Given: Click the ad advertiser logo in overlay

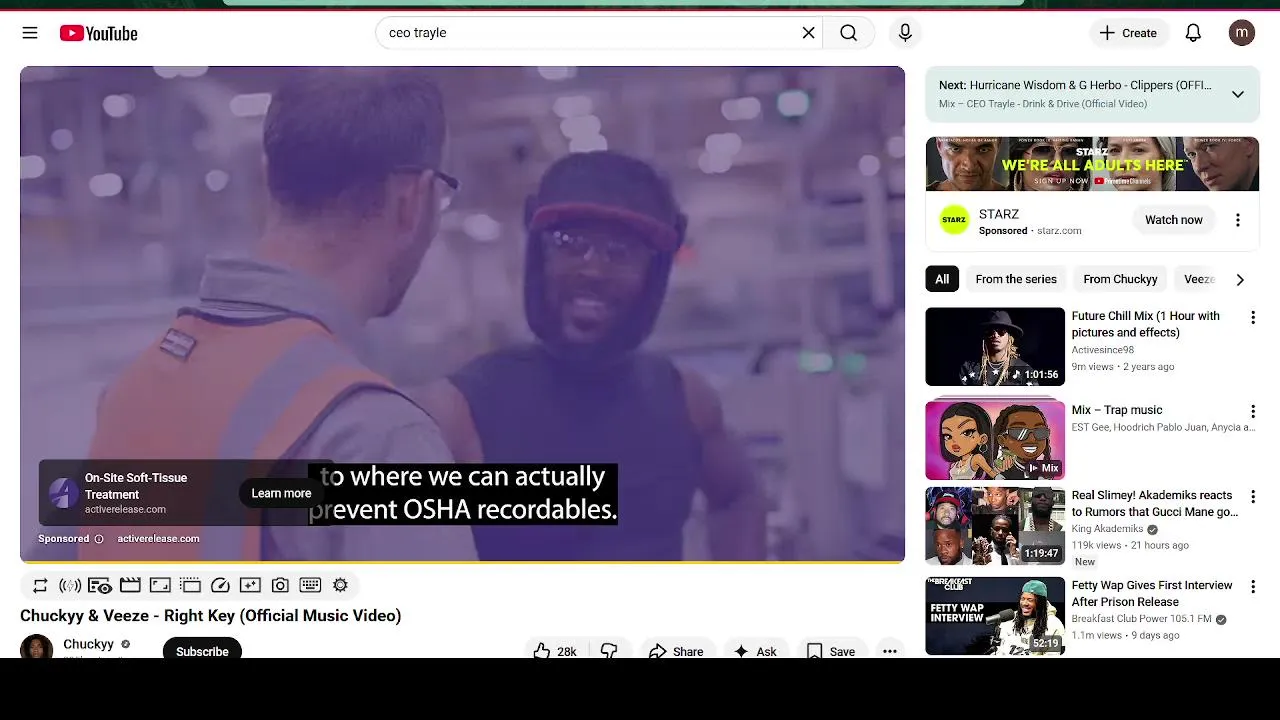Looking at the screenshot, I should pyautogui.click(x=63, y=493).
